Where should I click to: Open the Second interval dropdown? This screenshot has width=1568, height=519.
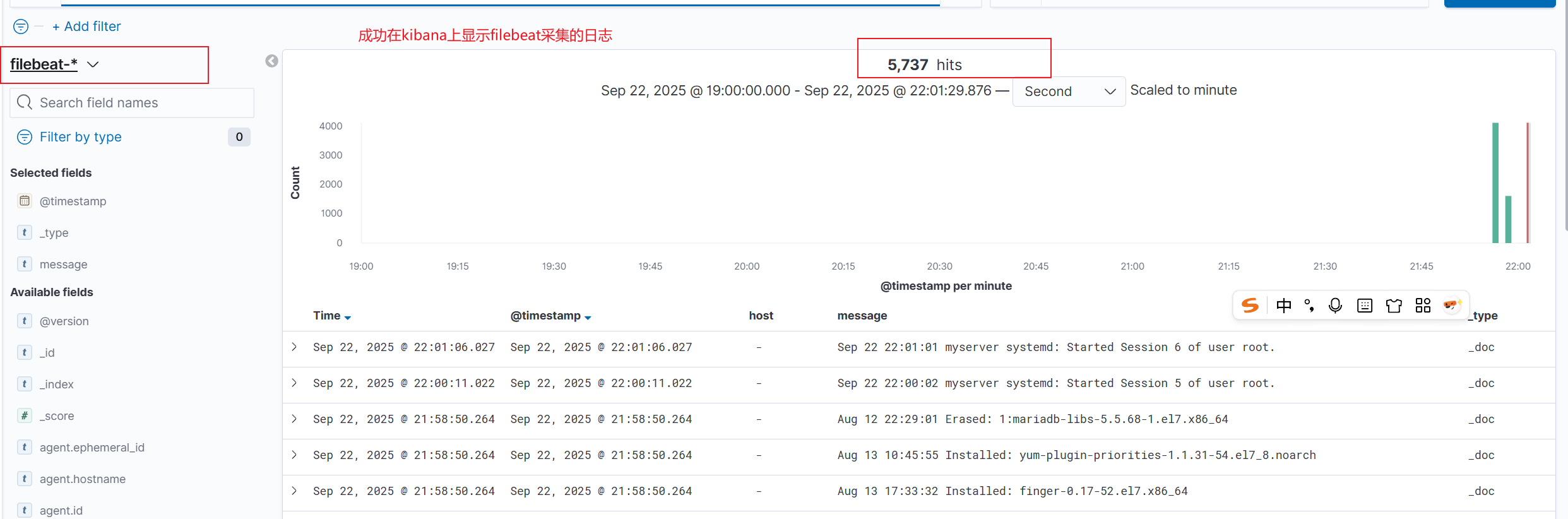[x=1069, y=92]
